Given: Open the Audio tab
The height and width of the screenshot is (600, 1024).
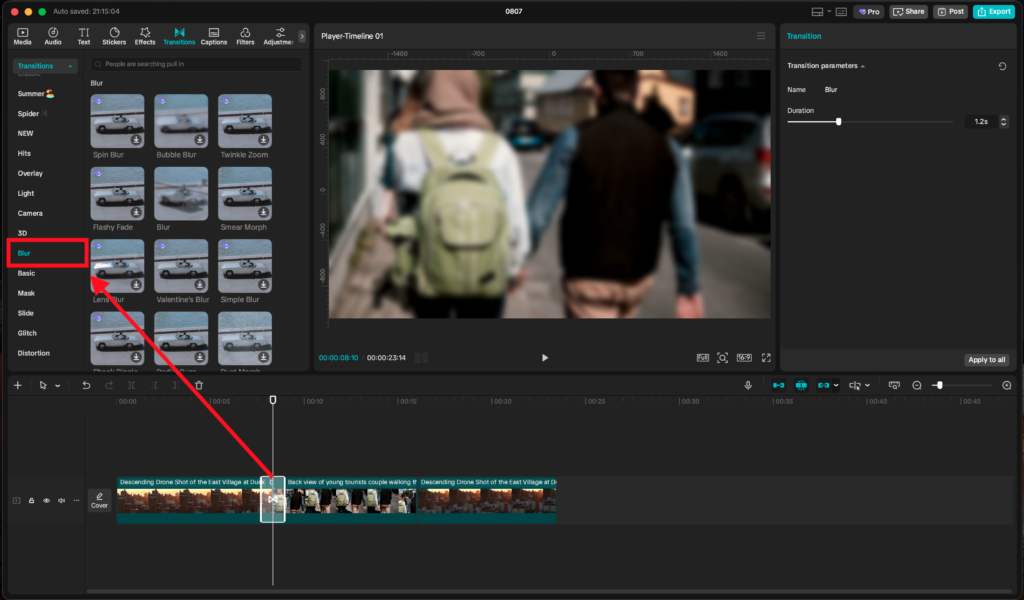Looking at the screenshot, I should point(53,36).
